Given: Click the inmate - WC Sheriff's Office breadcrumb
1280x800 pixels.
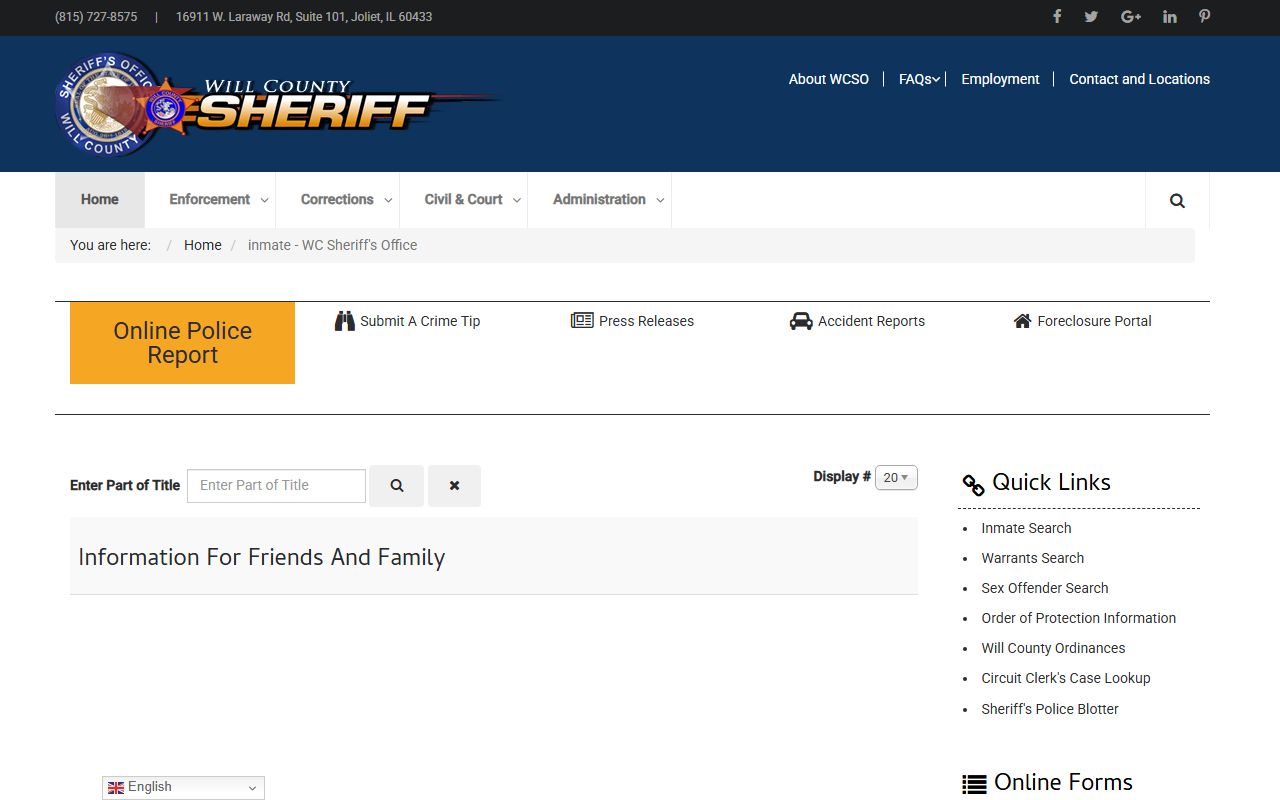Looking at the screenshot, I should (332, 245).
